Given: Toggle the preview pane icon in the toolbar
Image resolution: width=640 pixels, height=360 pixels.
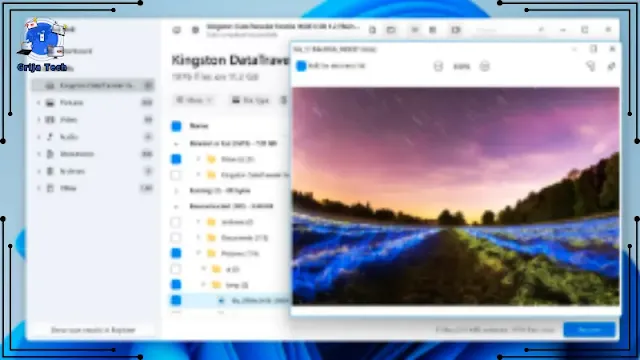Looking at the screenshot, I should [456, 30].
